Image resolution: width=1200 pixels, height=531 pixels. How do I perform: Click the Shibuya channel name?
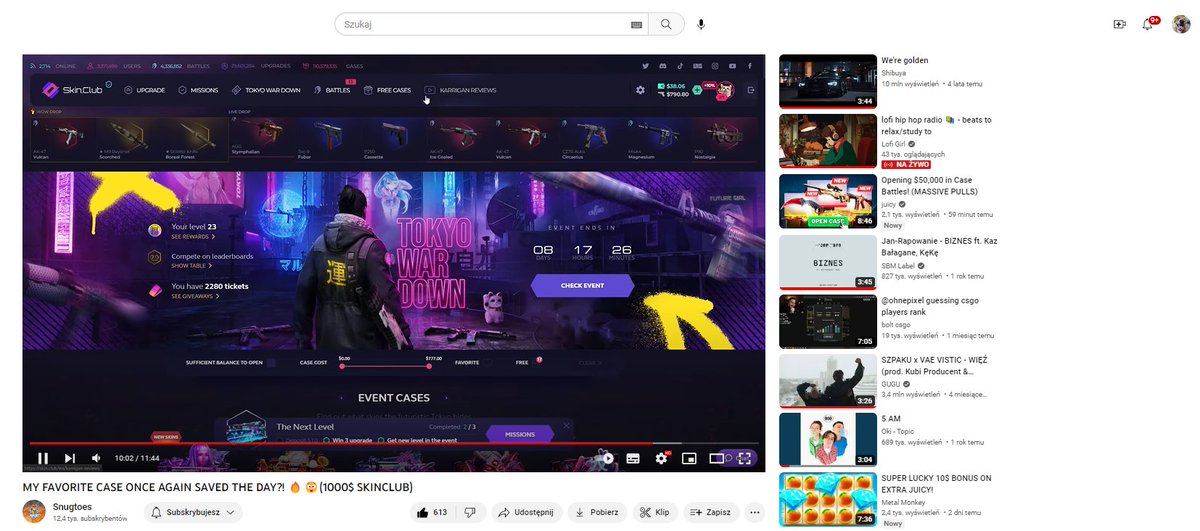tap(894, 72)
